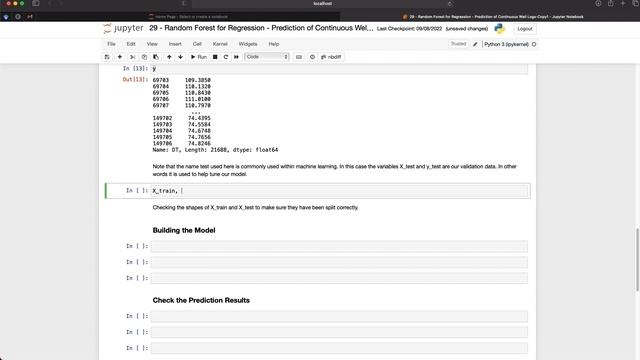Click the browser sidebar toggle icon

[x=36, y=3]
